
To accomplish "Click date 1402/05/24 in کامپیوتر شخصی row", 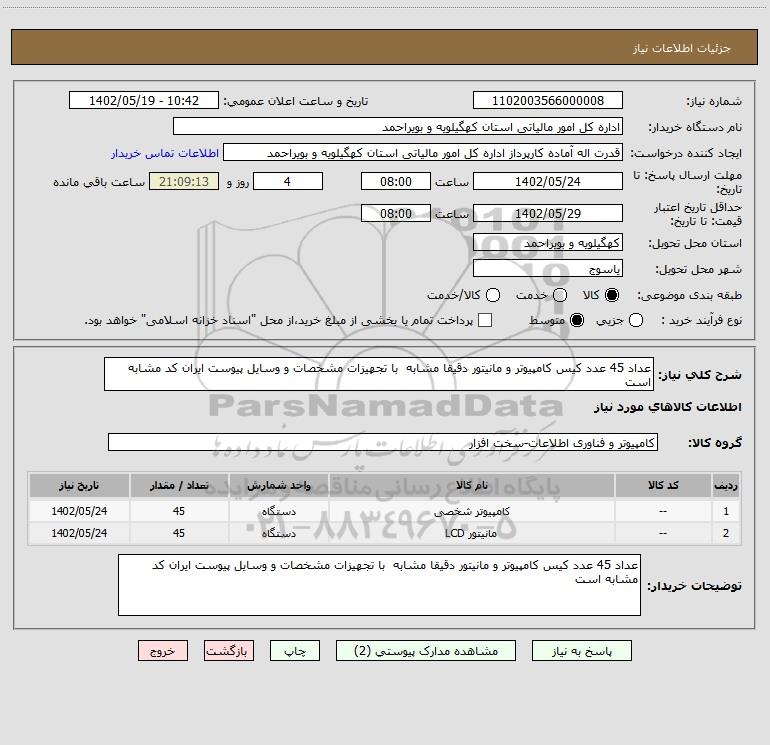I will [79, 511].
